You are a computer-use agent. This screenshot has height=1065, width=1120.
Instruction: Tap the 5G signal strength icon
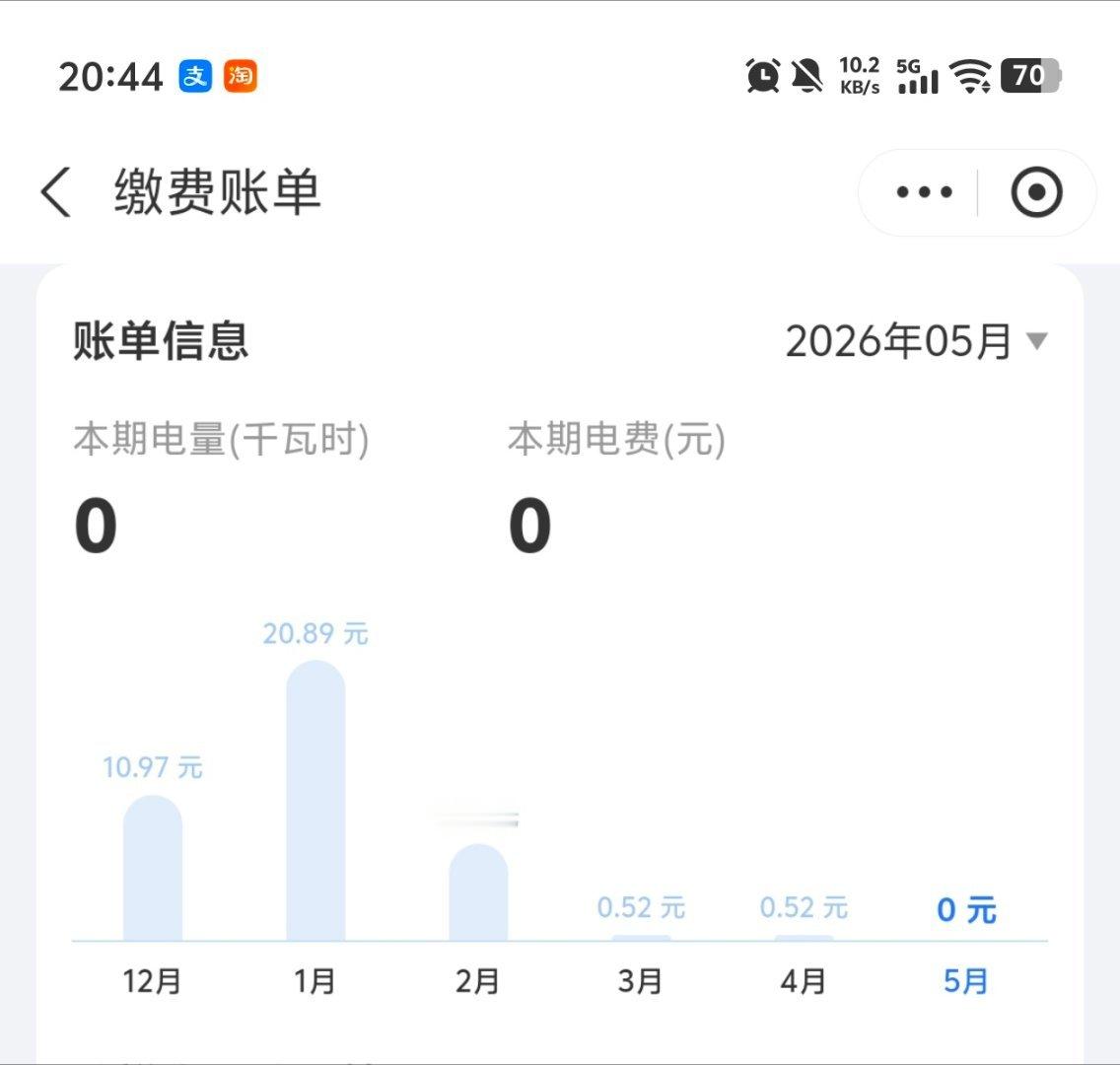click(x=918, y=76)
